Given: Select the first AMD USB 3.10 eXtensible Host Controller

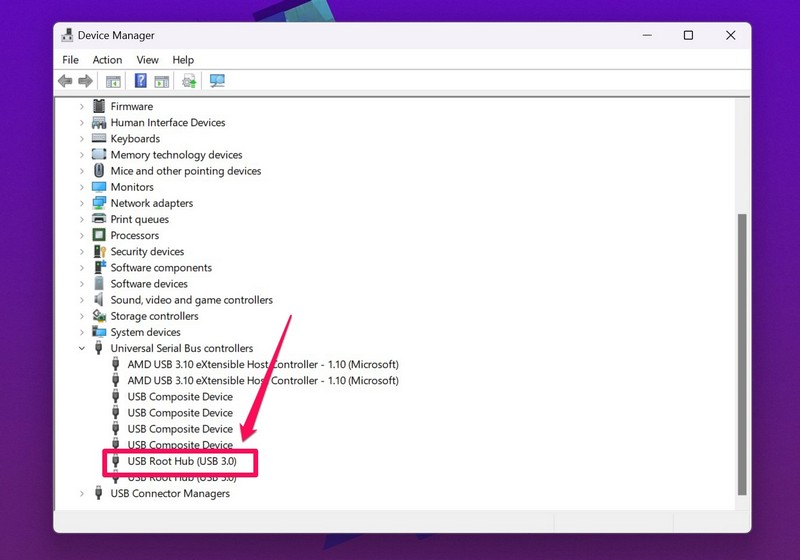Looking at the screenshot, I should tap(262, 364).
